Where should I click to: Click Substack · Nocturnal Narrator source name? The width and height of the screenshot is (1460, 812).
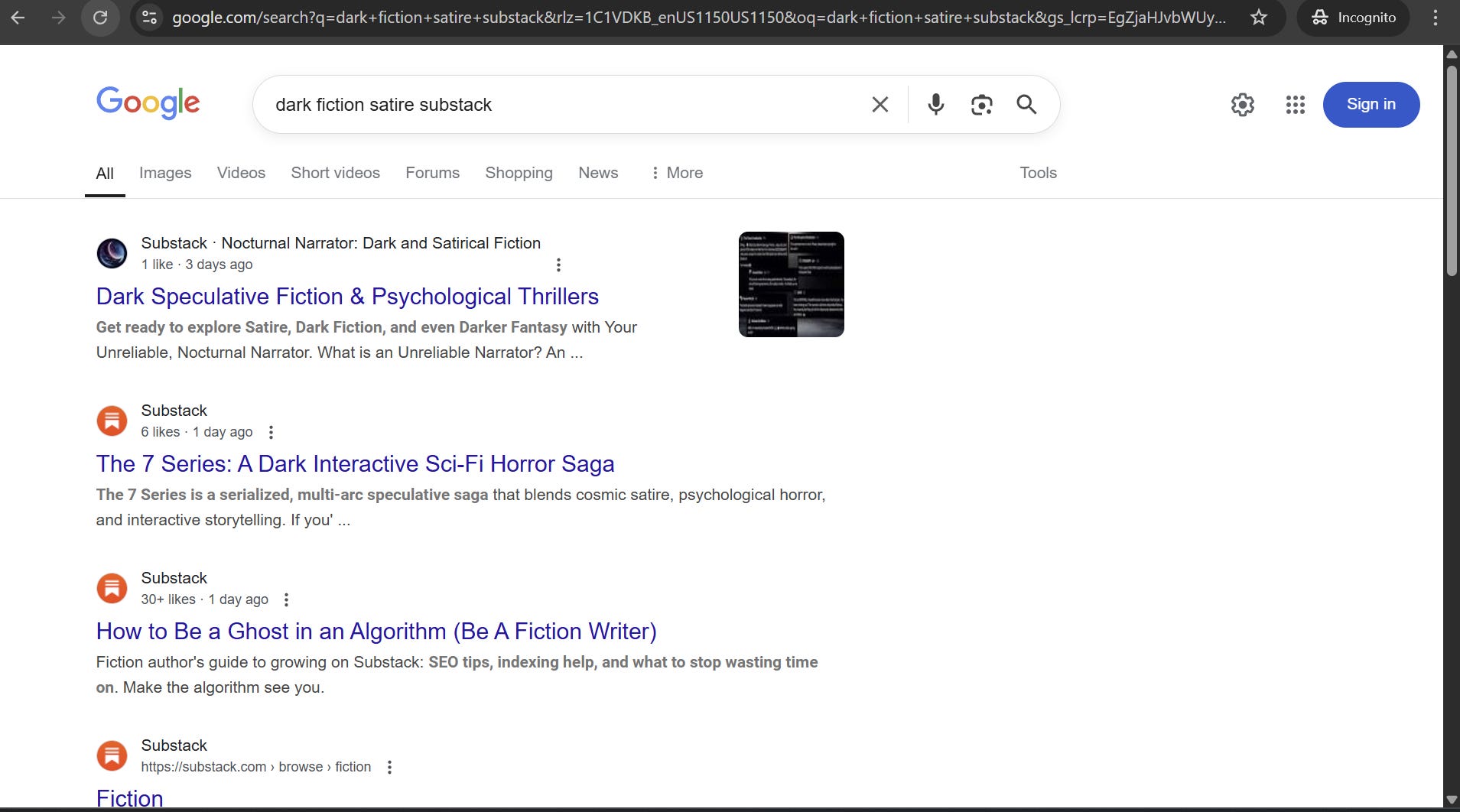click(340, 243)
